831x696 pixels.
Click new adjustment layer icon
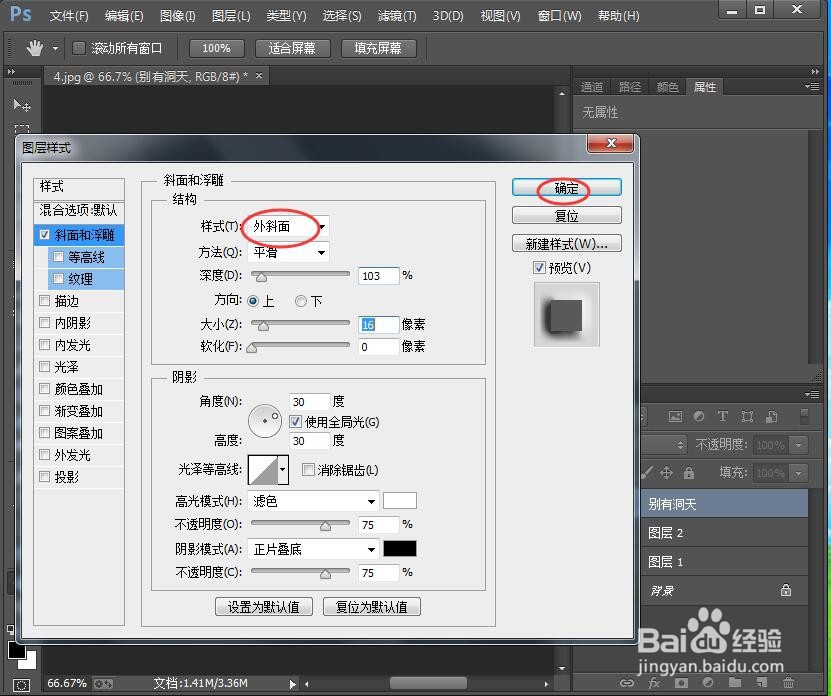(x=708, y=683)
